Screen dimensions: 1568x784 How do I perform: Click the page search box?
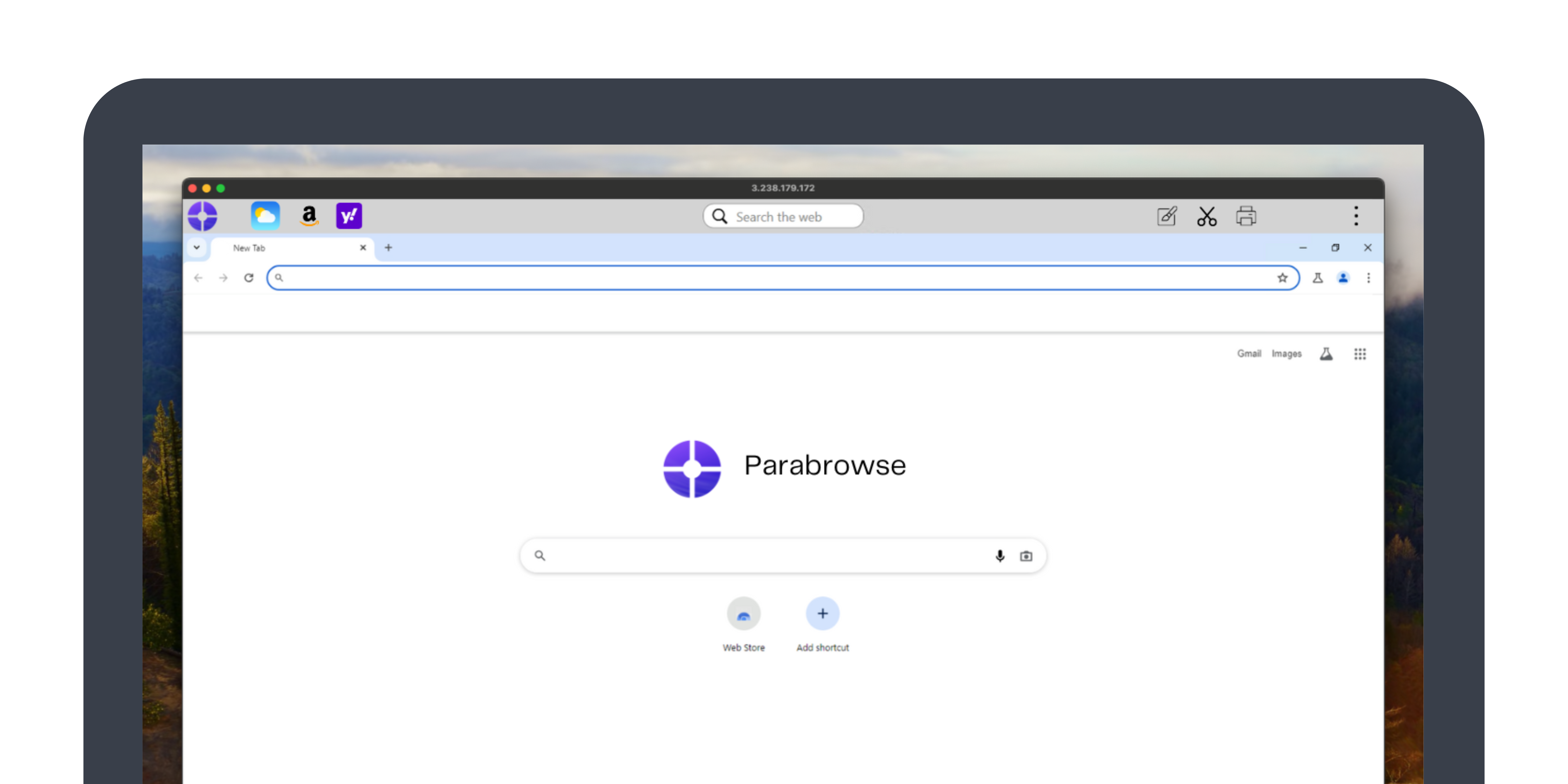click(783, 556)
